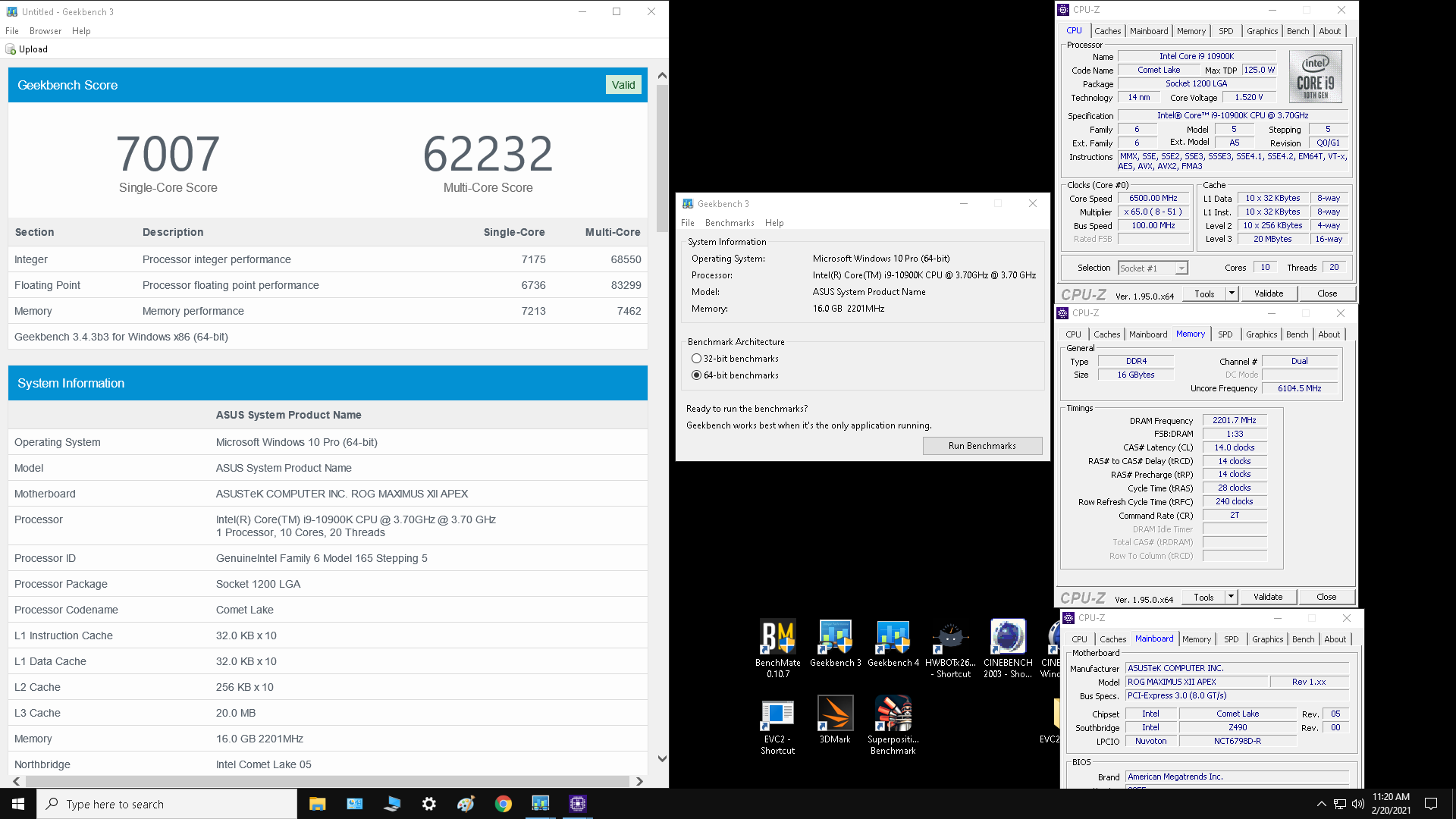Click DRAM Frequency value 2201.7 MHz
The width and height of the screenshot is (1456, 819).
click(1234, 420)
